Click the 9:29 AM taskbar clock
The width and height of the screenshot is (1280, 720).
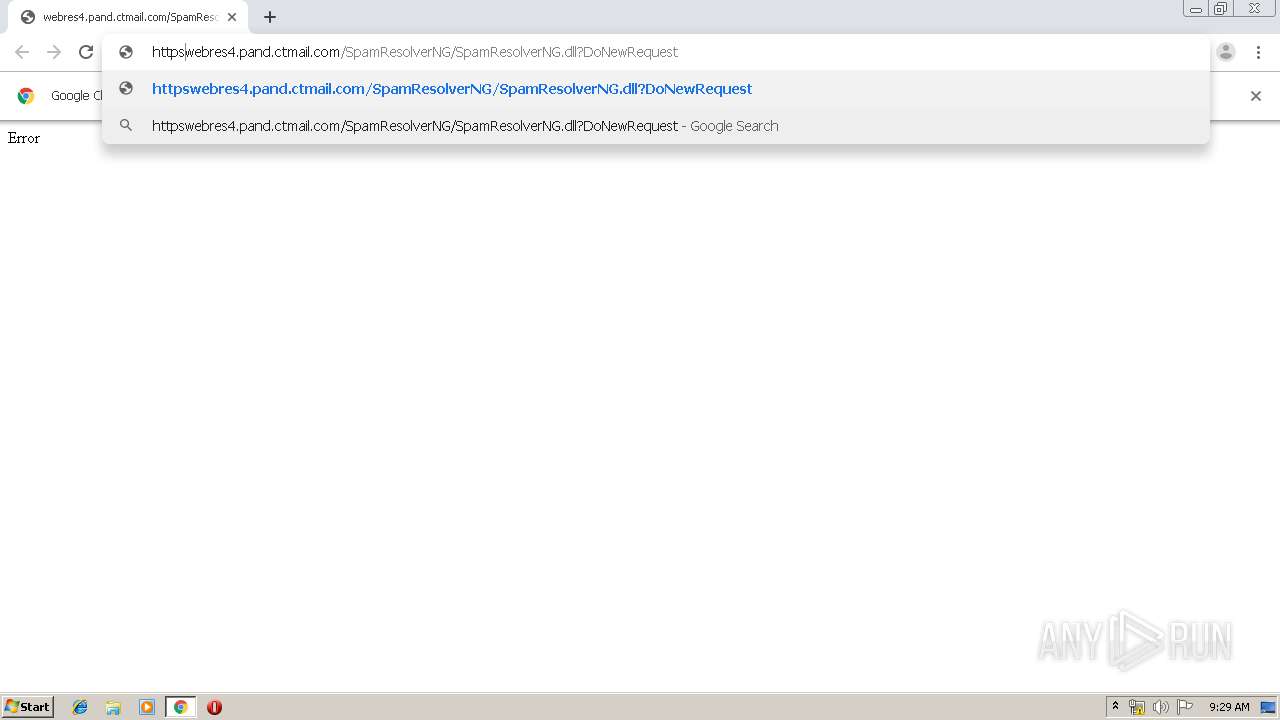click(1229, 707)
